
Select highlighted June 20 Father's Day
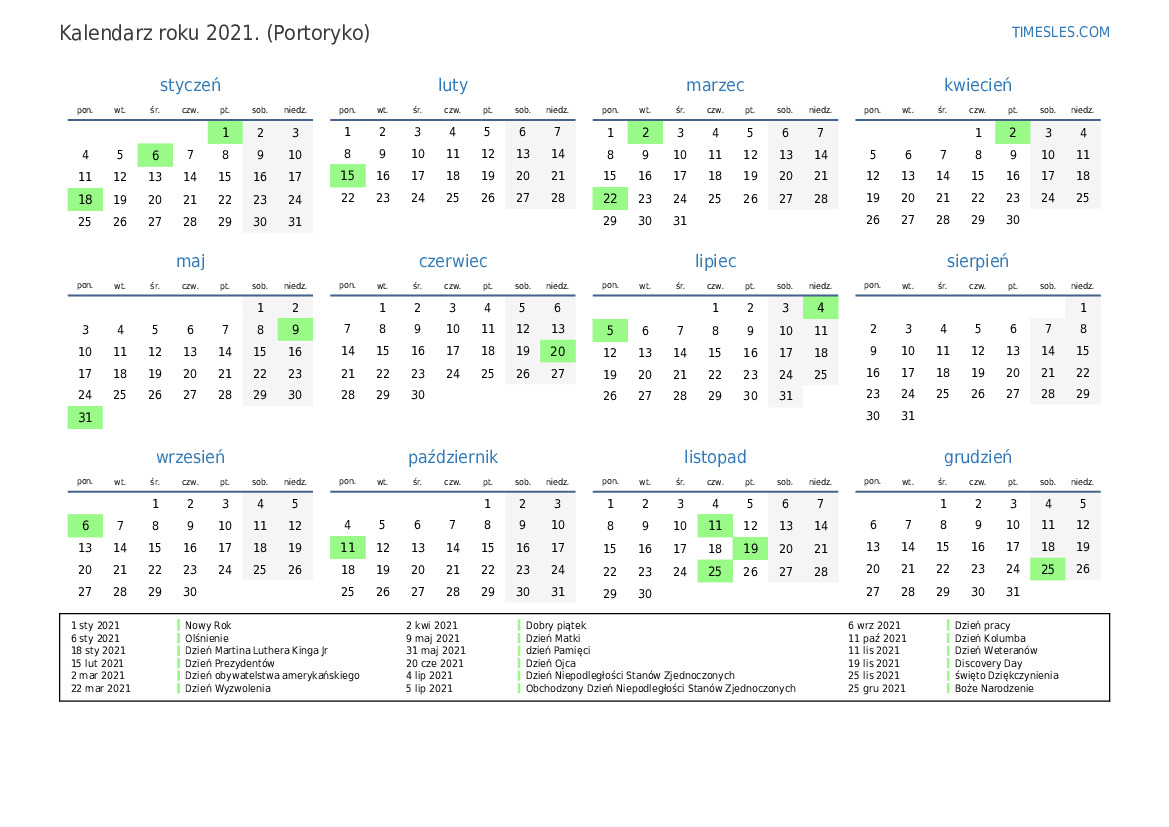click(558, 351)
